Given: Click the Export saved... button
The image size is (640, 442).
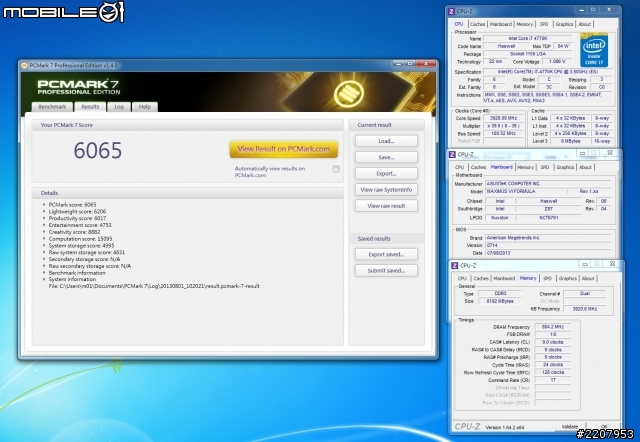Looking at the screenshot, I should pos(386,254).
